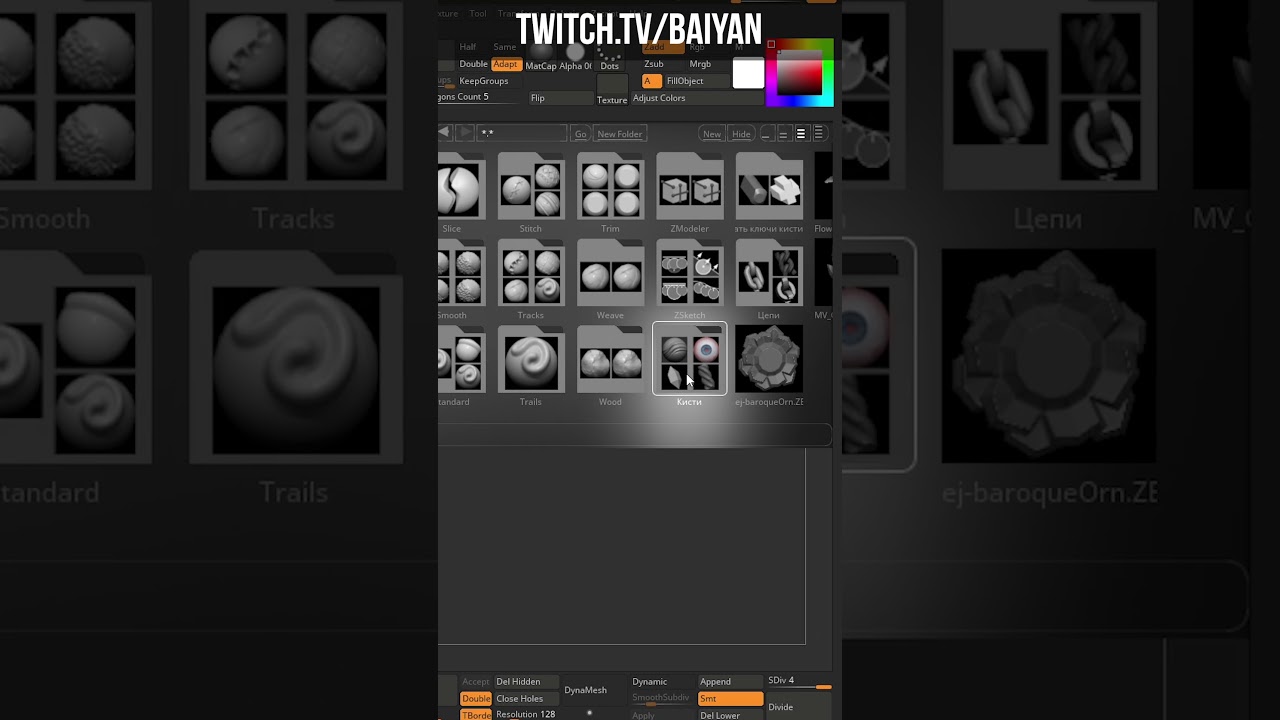Click the Same button
1280x720 pixels.
tap(505, 47)
